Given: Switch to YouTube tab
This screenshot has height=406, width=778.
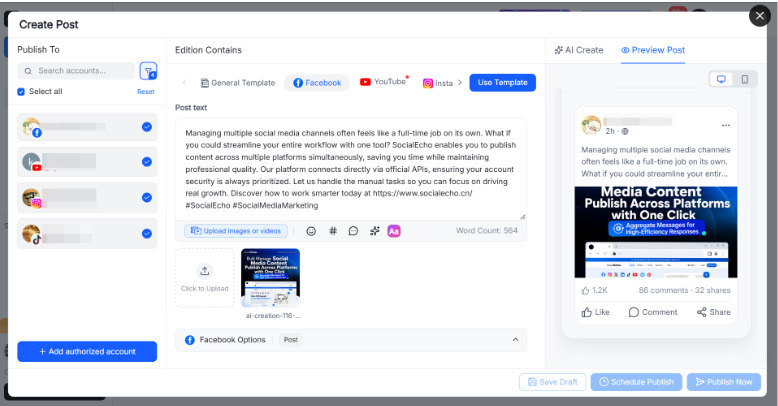Looking at the screenshot, I should (383, 82).
